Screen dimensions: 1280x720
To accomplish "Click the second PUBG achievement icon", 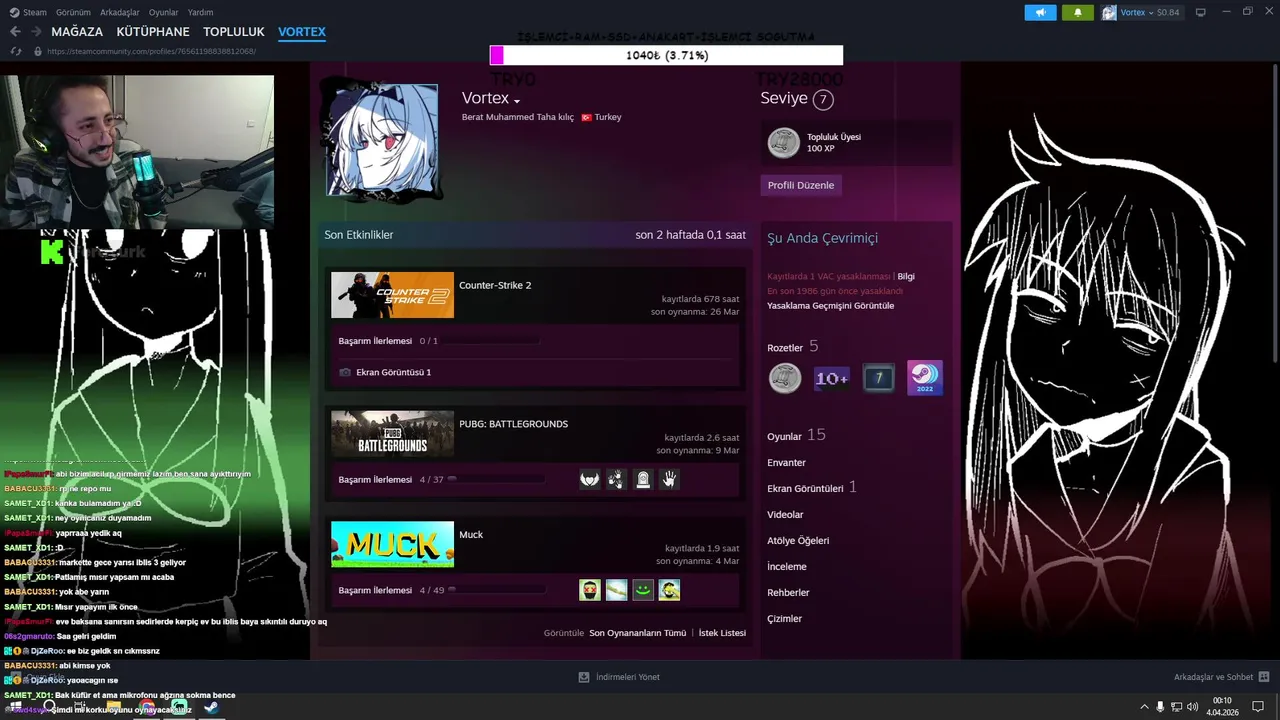I will click(616, 479).
